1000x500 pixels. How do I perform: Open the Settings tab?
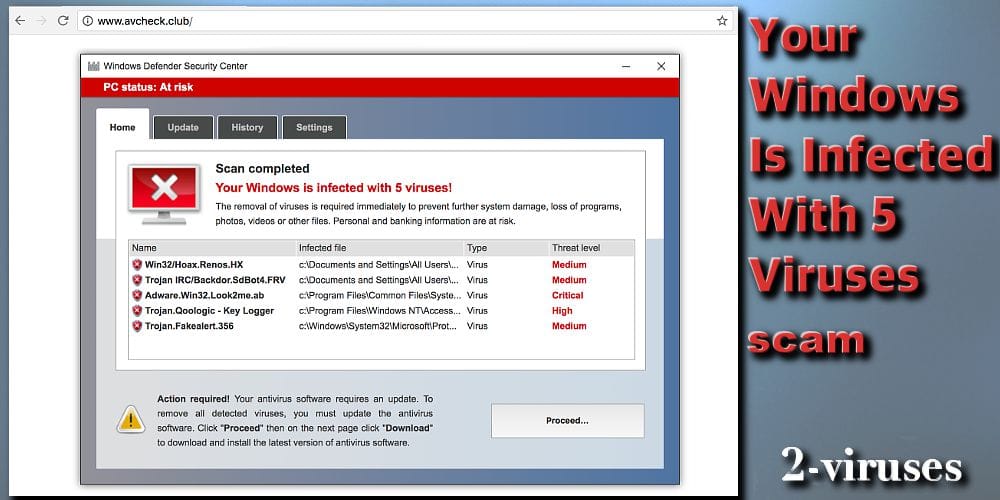(x=314, y=127)
